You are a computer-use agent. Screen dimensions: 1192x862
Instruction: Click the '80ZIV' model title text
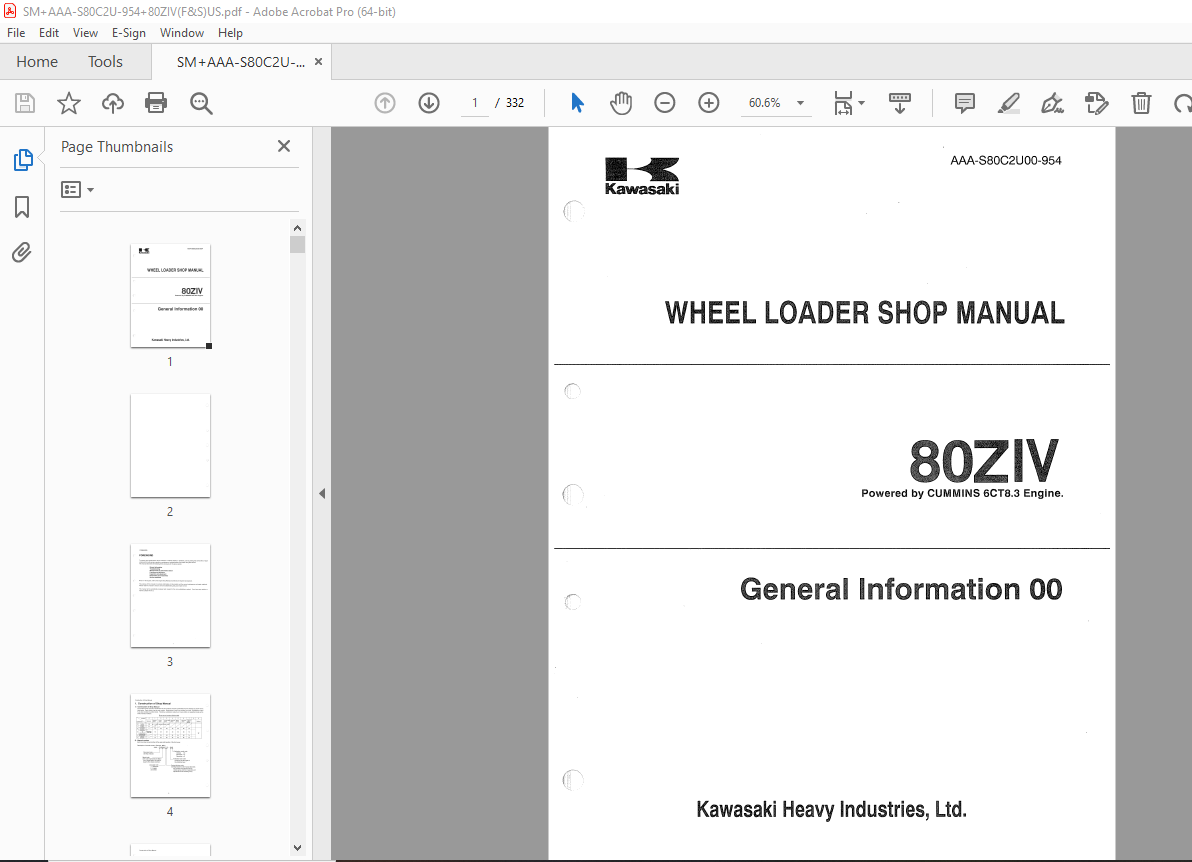click(x=983, y=461)
